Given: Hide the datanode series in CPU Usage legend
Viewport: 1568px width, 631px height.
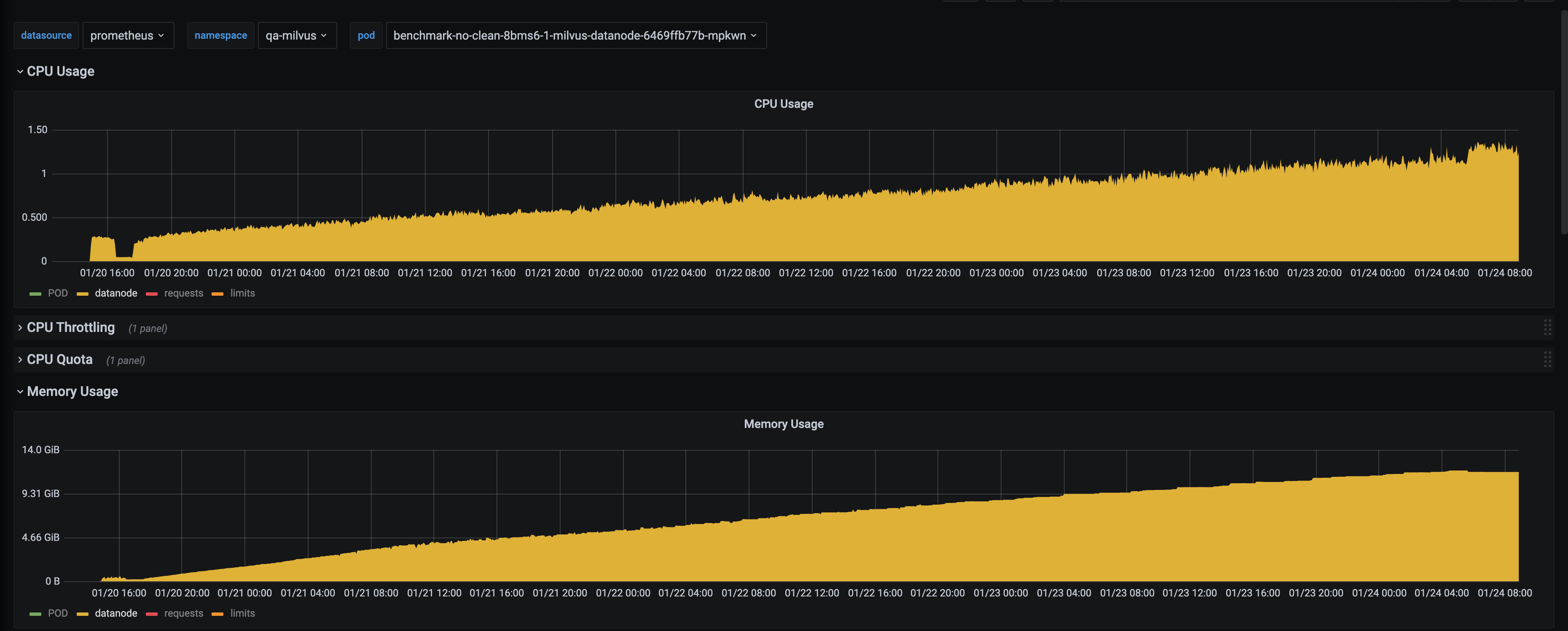Looking at the screenshot, I should [x=115, y=293].
